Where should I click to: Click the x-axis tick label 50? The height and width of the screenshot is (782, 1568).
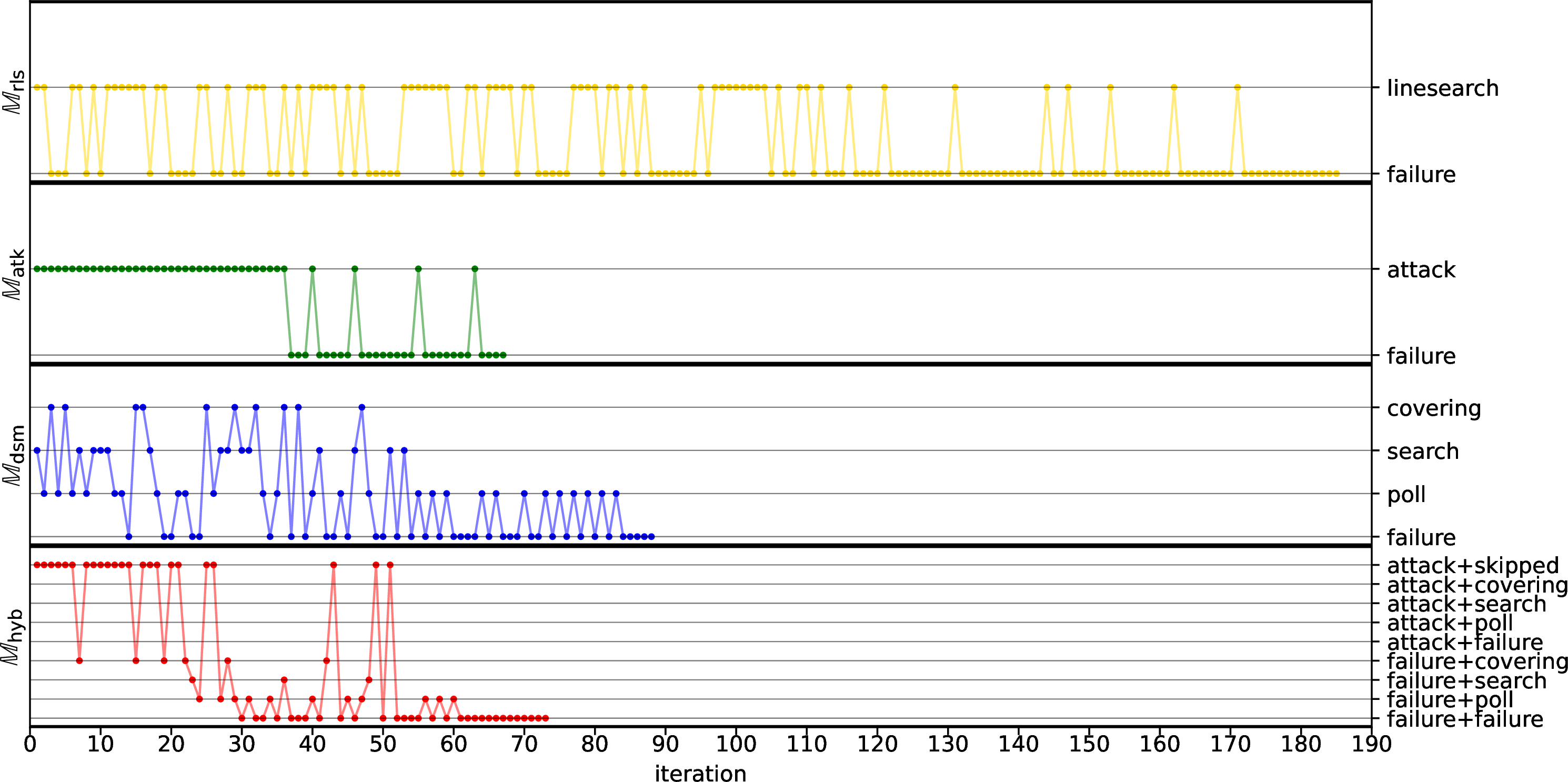(x=383, y=744)
